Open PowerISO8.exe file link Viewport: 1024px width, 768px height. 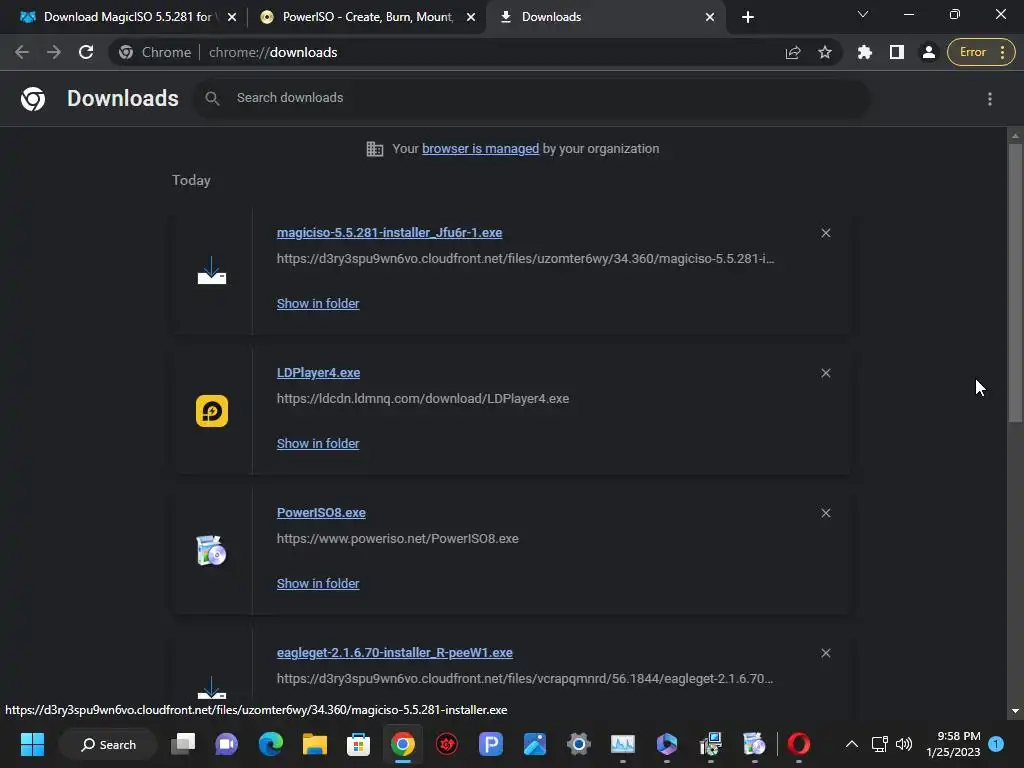tap(321, 513)
